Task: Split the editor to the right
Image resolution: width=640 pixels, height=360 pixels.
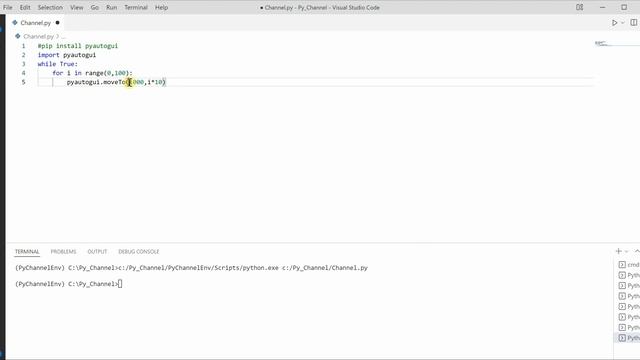Action: click(633, 23)
